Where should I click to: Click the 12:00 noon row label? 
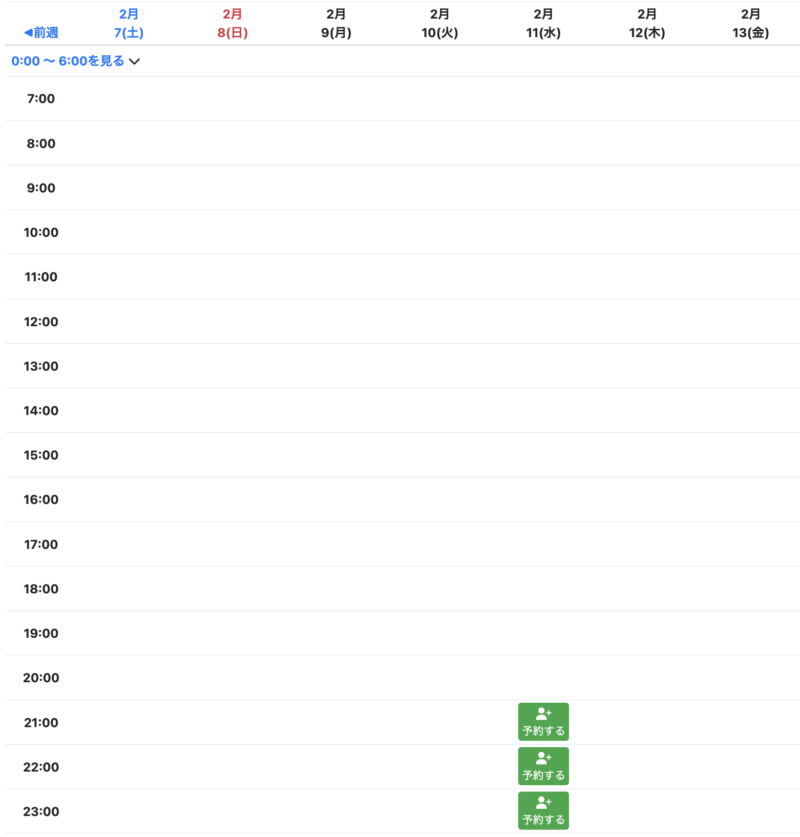pyautogui.click(x=41, y=321)
